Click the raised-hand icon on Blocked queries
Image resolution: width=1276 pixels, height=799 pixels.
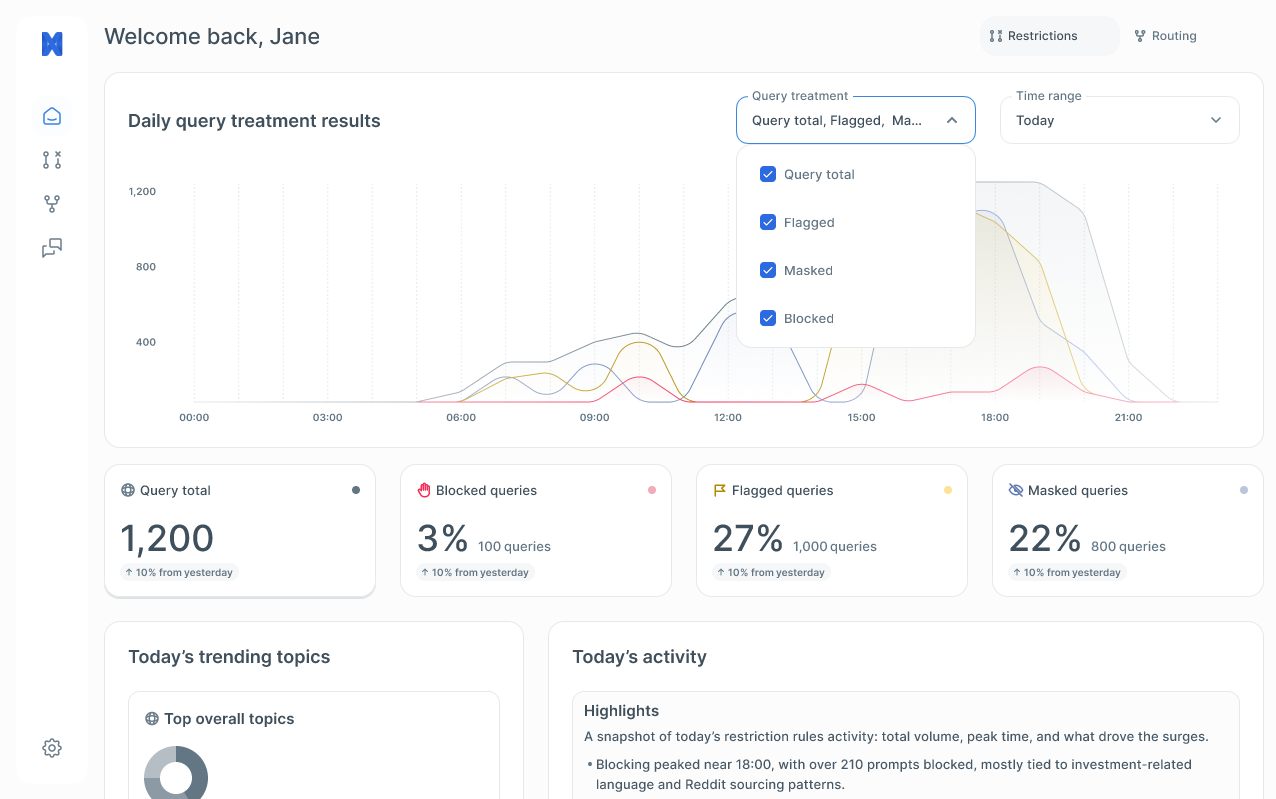click(425, 490)
